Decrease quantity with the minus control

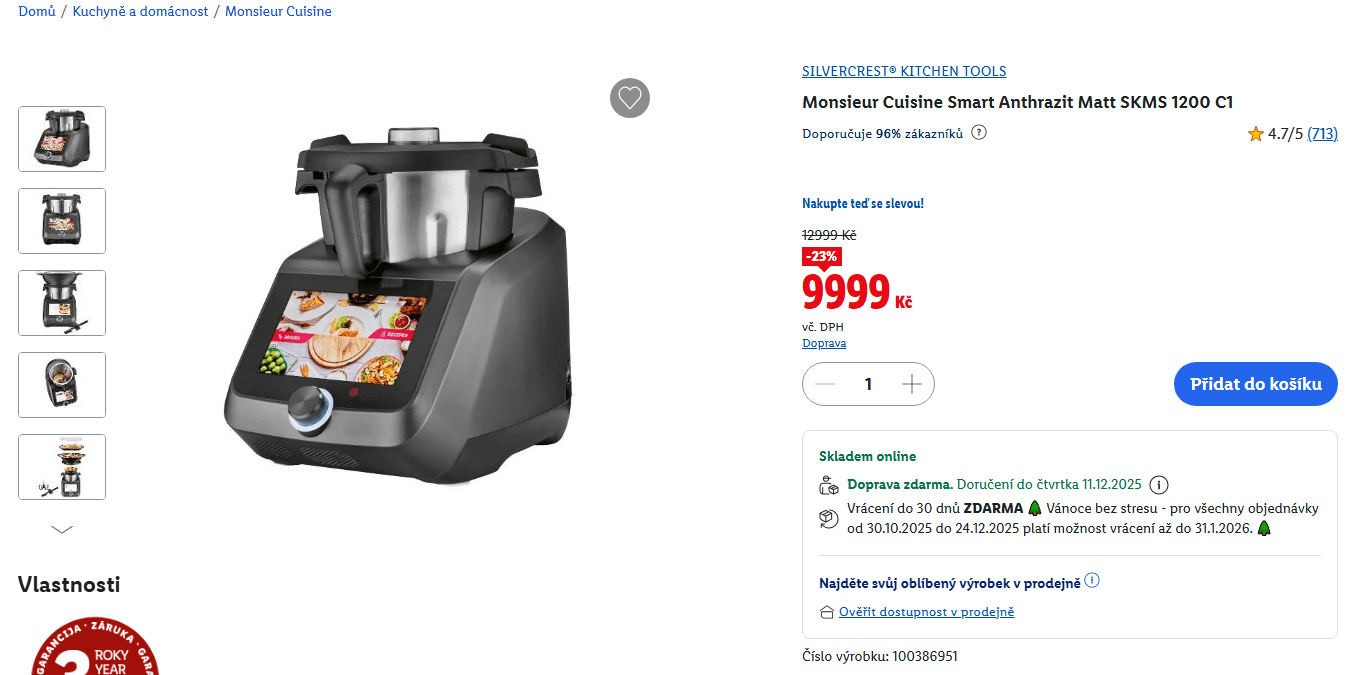click(824, 384)
